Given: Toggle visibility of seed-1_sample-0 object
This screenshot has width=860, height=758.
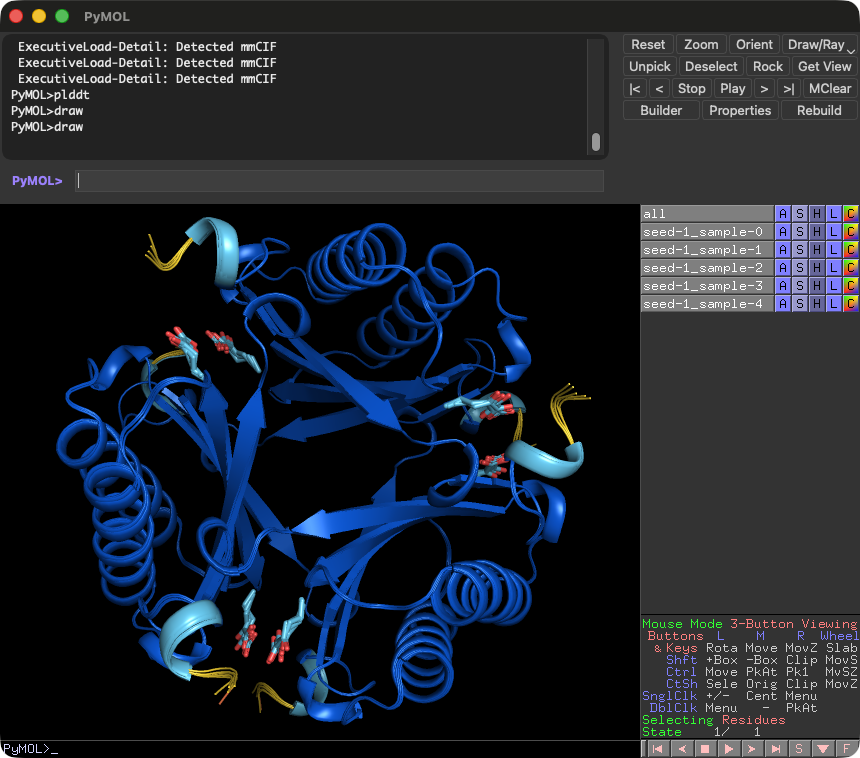Looking at the screenshot, I should pos(707,232).
